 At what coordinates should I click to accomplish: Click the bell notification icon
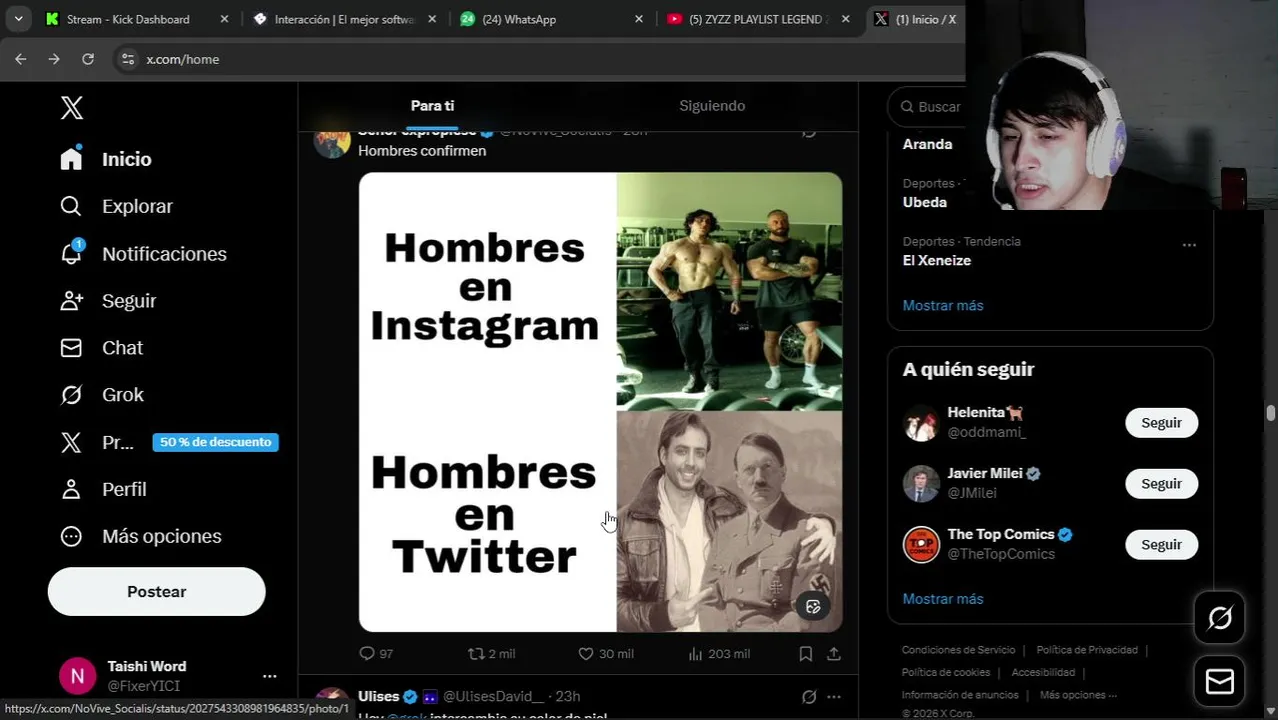click(71, 253)
